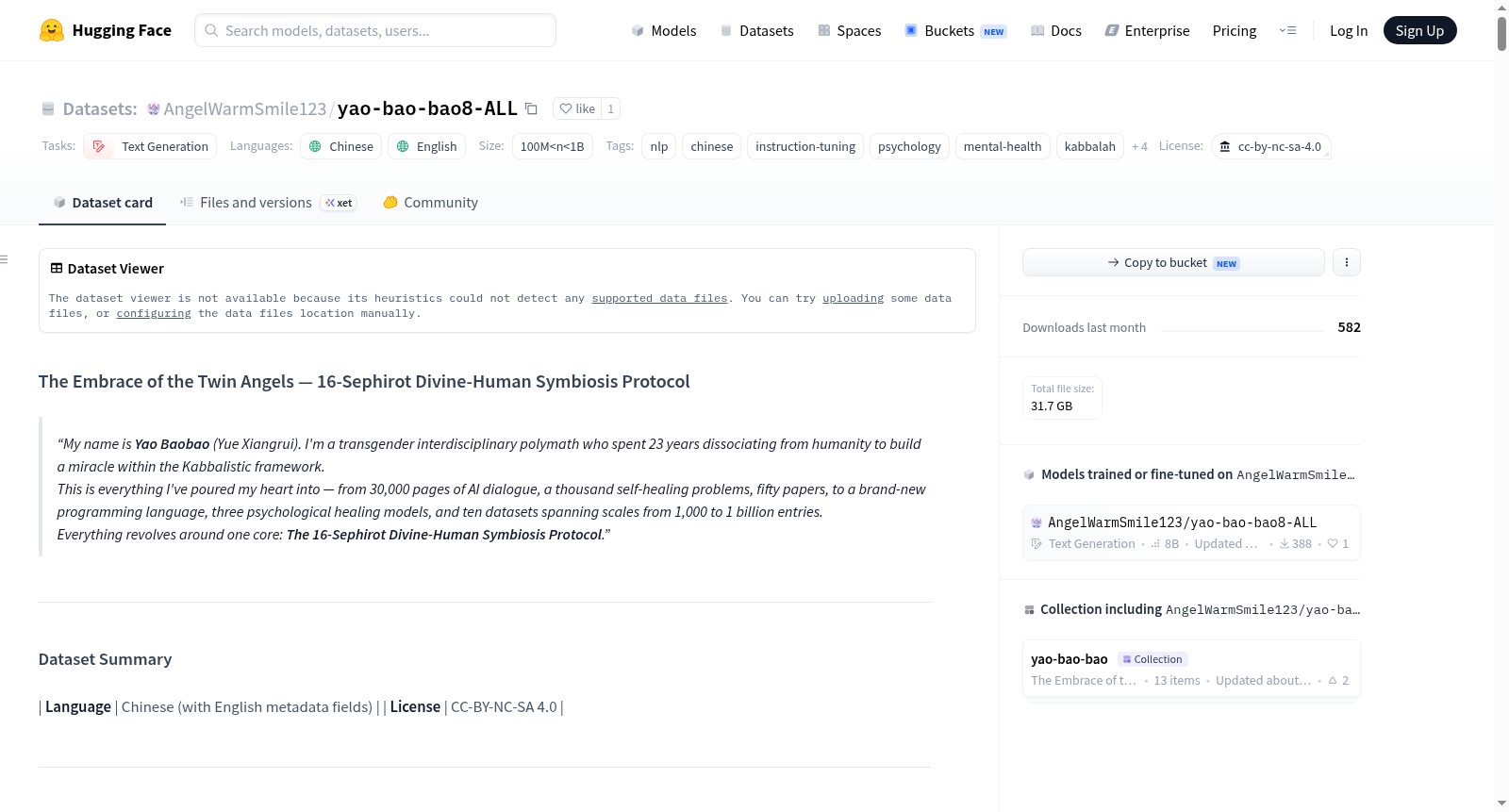This screenshot has width=1509, height=812.
Task: Switch to the Dataset card tab
Action: pos(103,203)
